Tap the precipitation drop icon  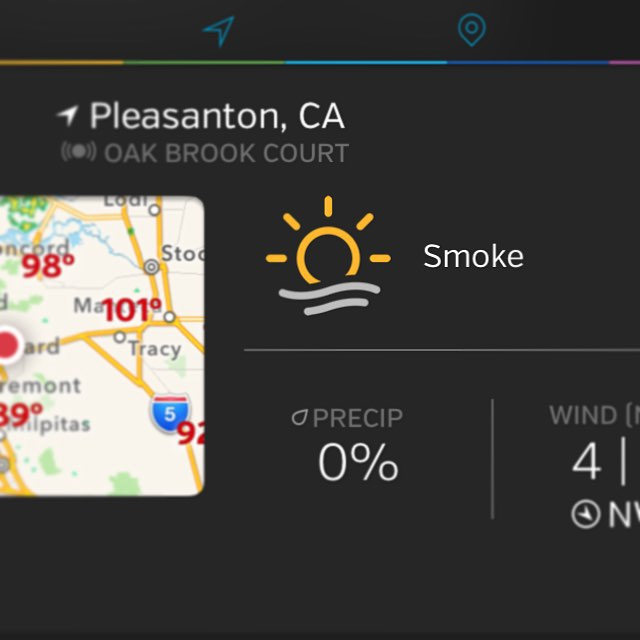tap(300, 418)
